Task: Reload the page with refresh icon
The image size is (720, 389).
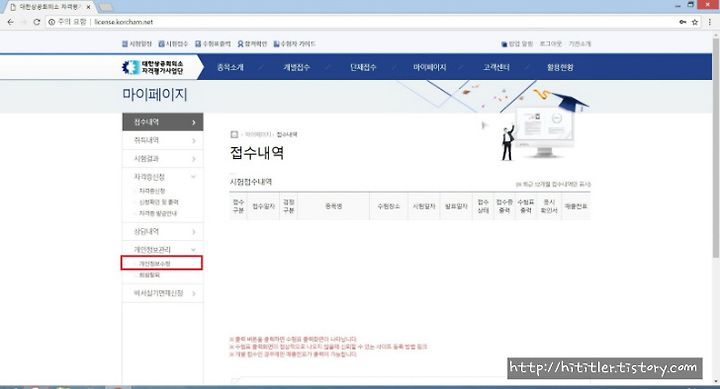Action: (37, 22)
